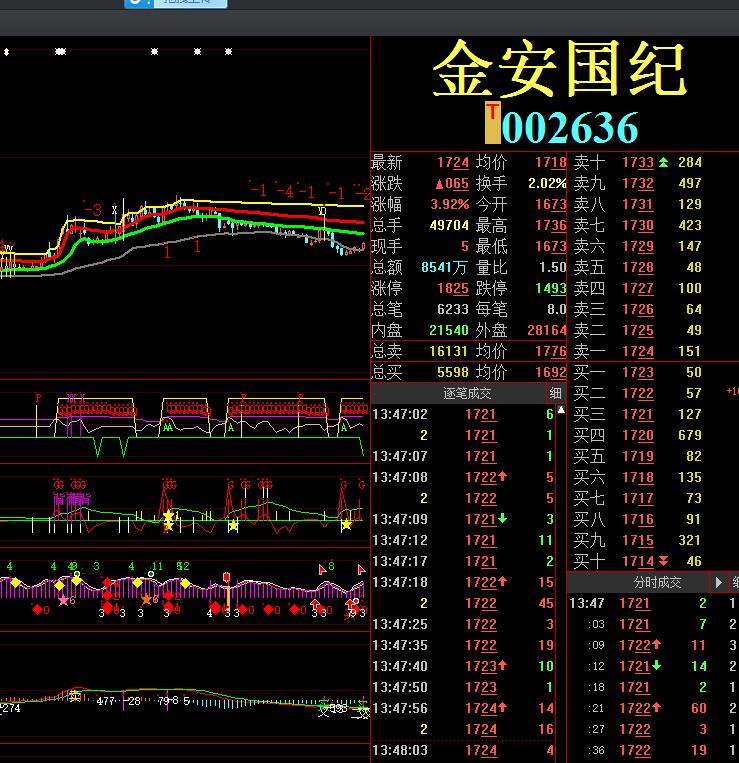This screenshot has width=739, height=763.
Task: Click red up arrow on the 13:47:40 trade
Action: [x=503, y=665]
